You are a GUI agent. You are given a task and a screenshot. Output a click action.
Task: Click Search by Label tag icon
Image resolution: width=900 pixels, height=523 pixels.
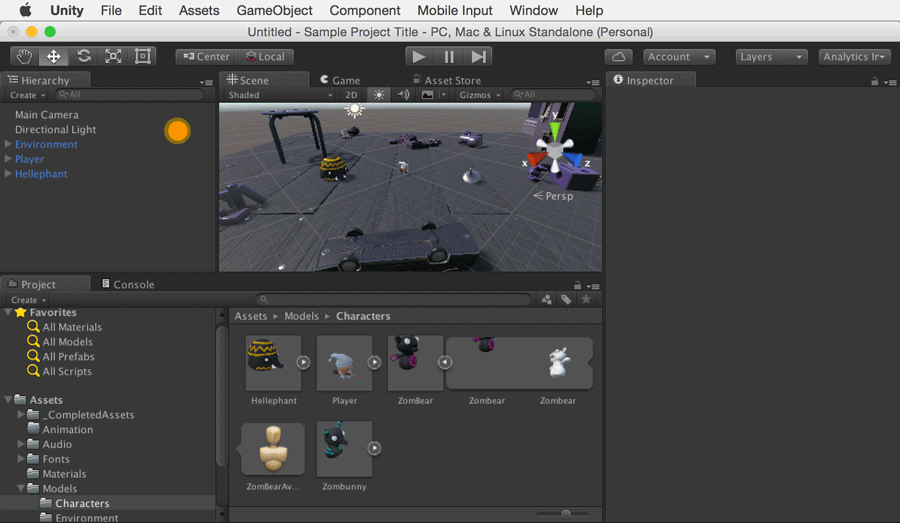[x=567, y=299]
